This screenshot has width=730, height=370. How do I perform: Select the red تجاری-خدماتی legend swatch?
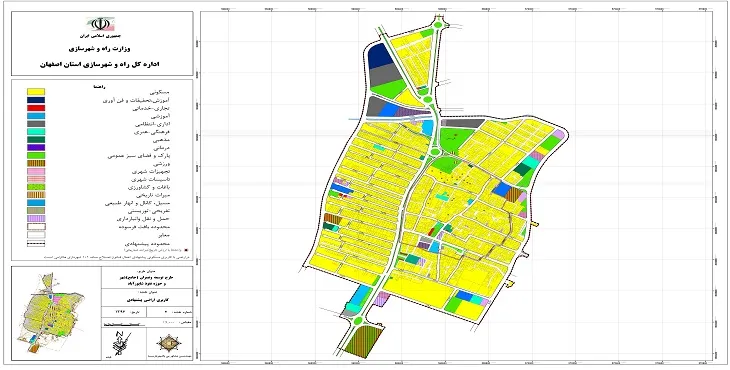[36, 108]
